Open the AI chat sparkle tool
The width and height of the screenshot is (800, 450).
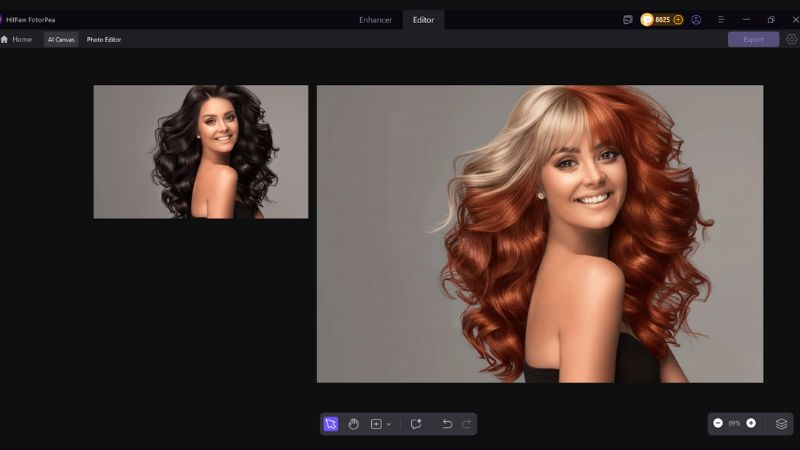coord(416,424)
